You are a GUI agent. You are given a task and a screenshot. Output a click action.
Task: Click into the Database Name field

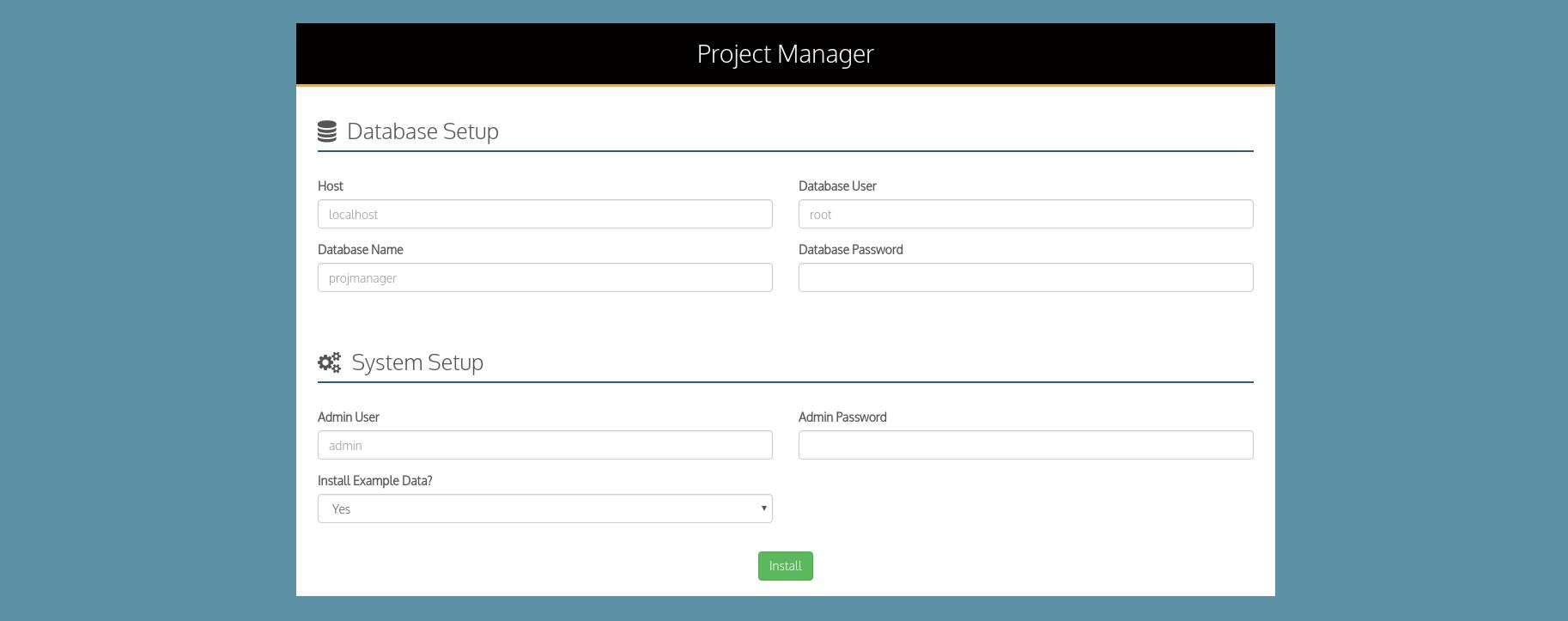[544, 278]
